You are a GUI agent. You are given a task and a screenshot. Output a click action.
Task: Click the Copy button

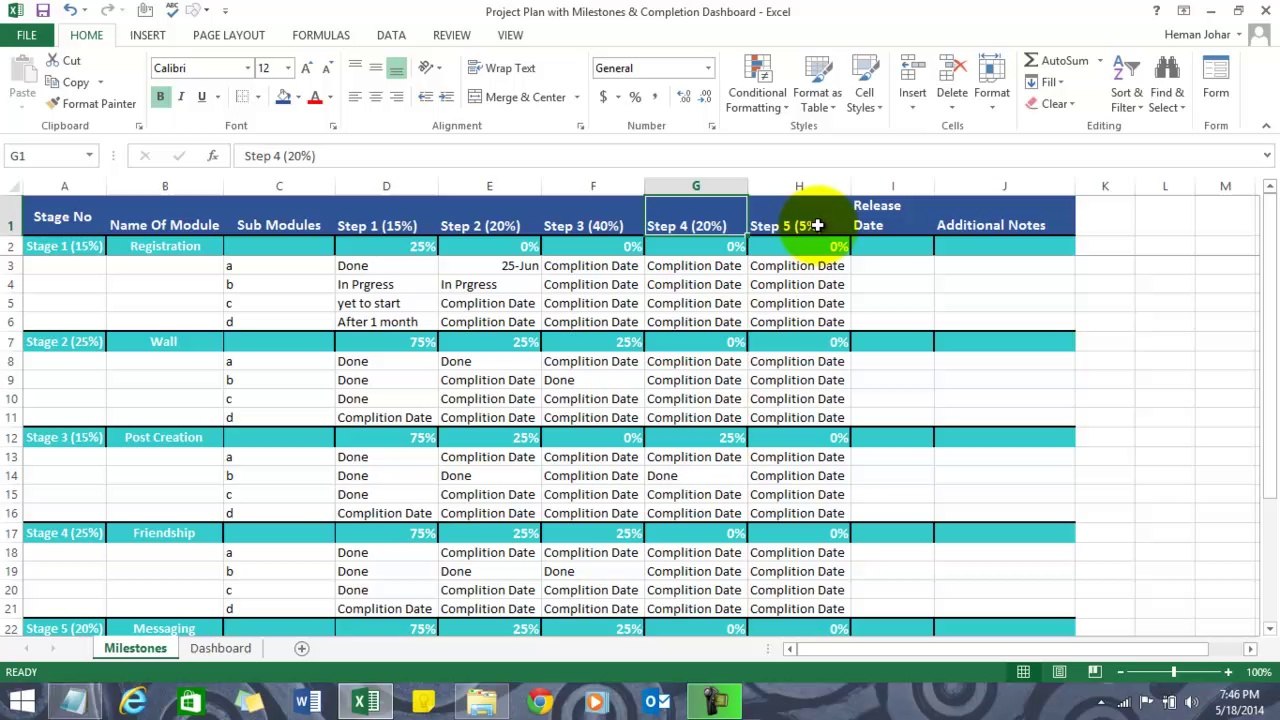(67, 82)
